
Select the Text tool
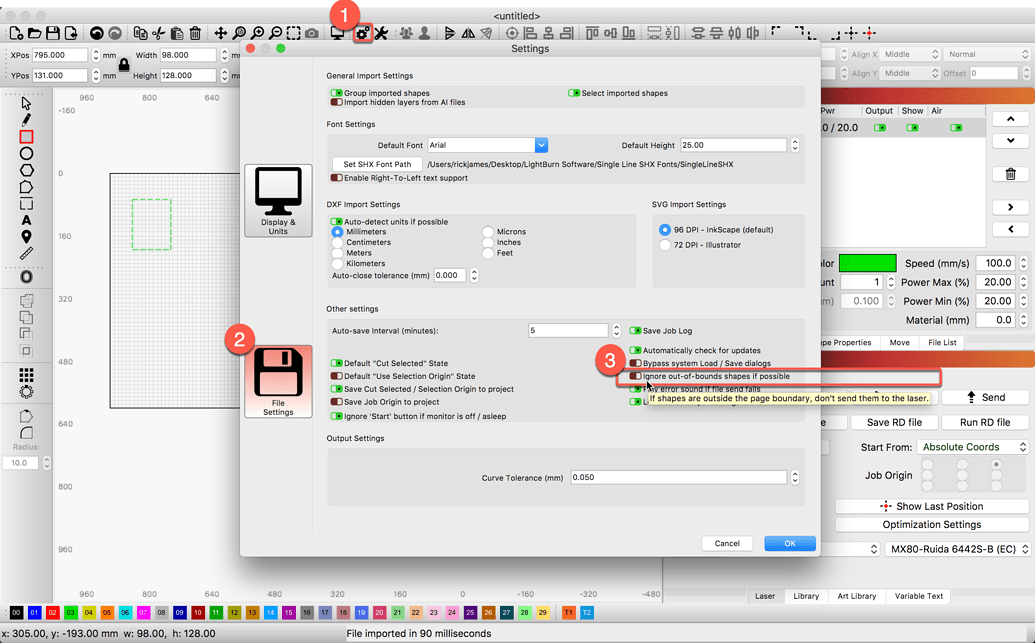click(26, 220)
